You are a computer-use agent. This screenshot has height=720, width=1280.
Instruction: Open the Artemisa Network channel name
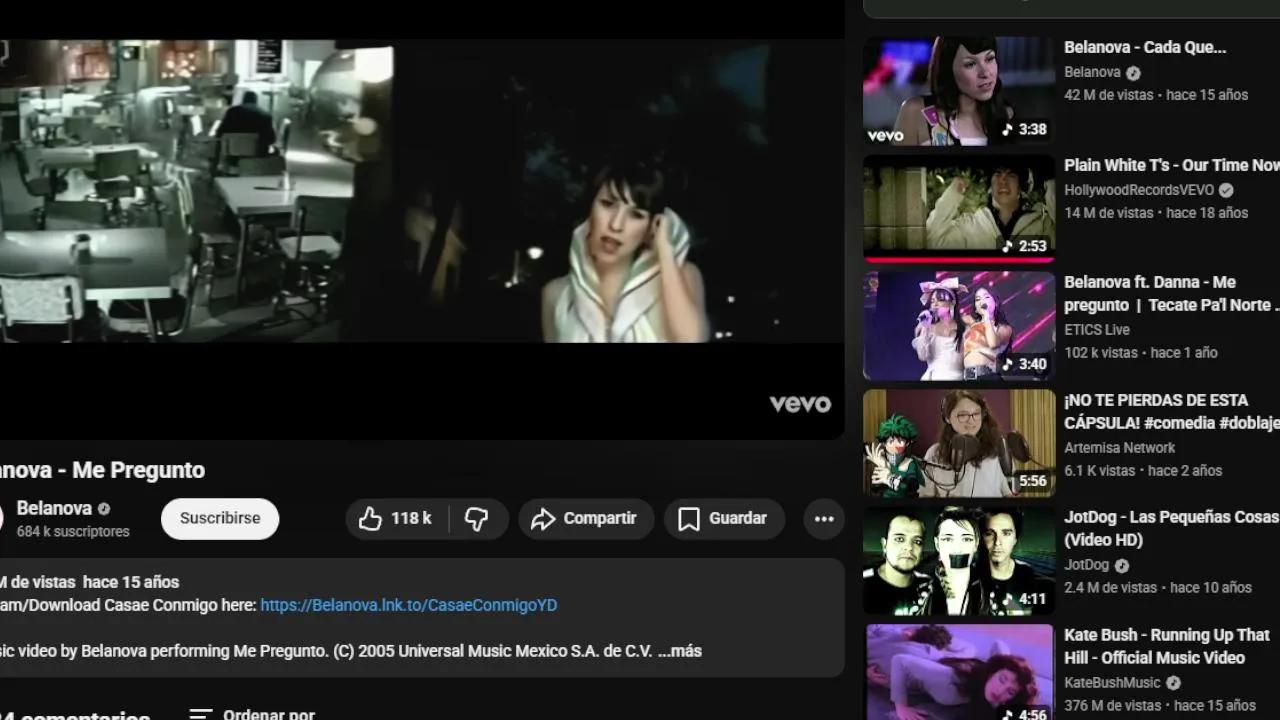point(1120,448)
